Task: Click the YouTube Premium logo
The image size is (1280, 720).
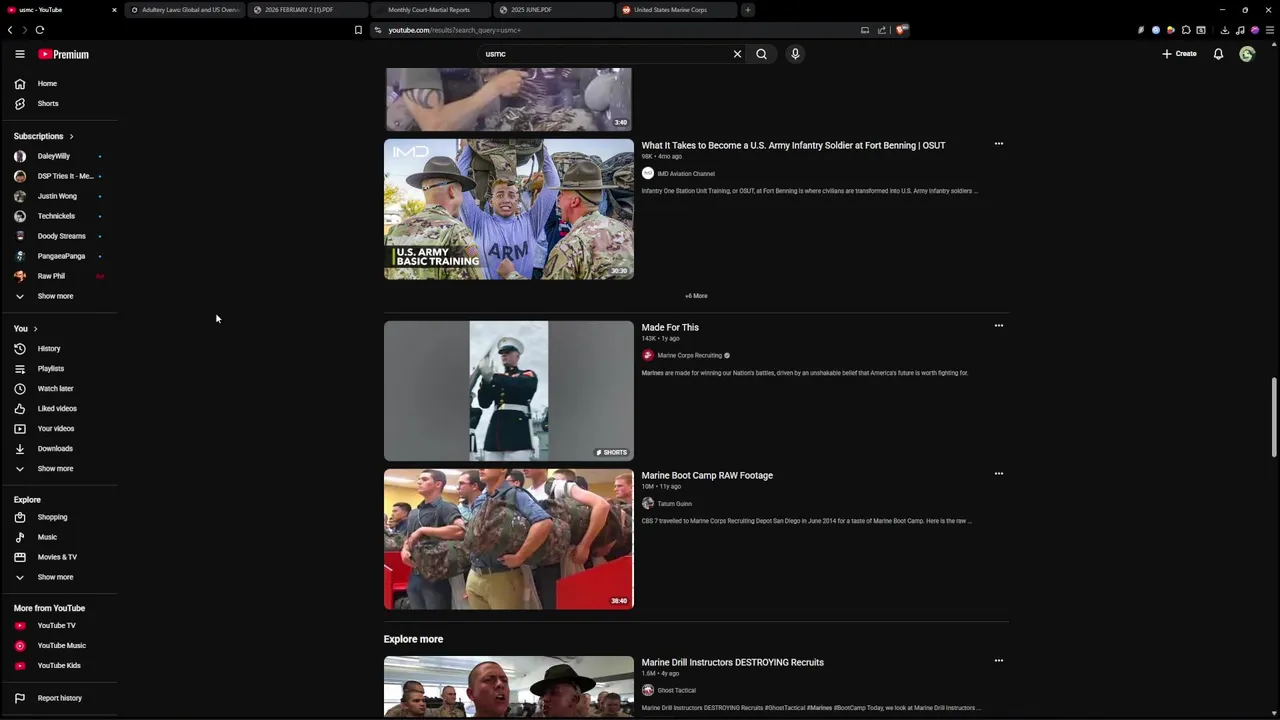Action: pyautogui.click(x=64, y=54)
